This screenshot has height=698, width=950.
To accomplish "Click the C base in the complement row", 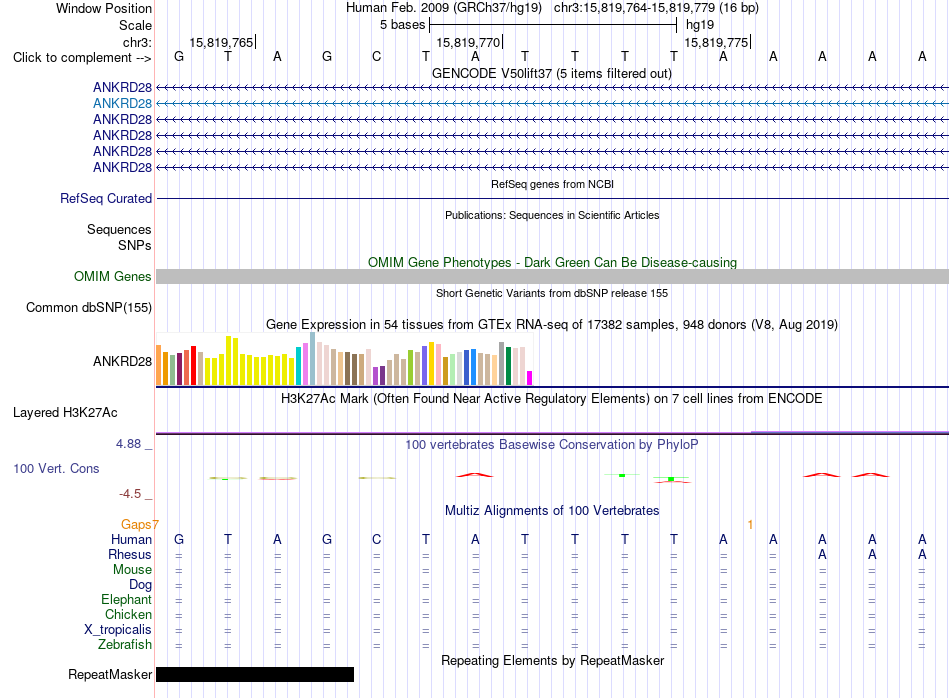I will (376, 57).
